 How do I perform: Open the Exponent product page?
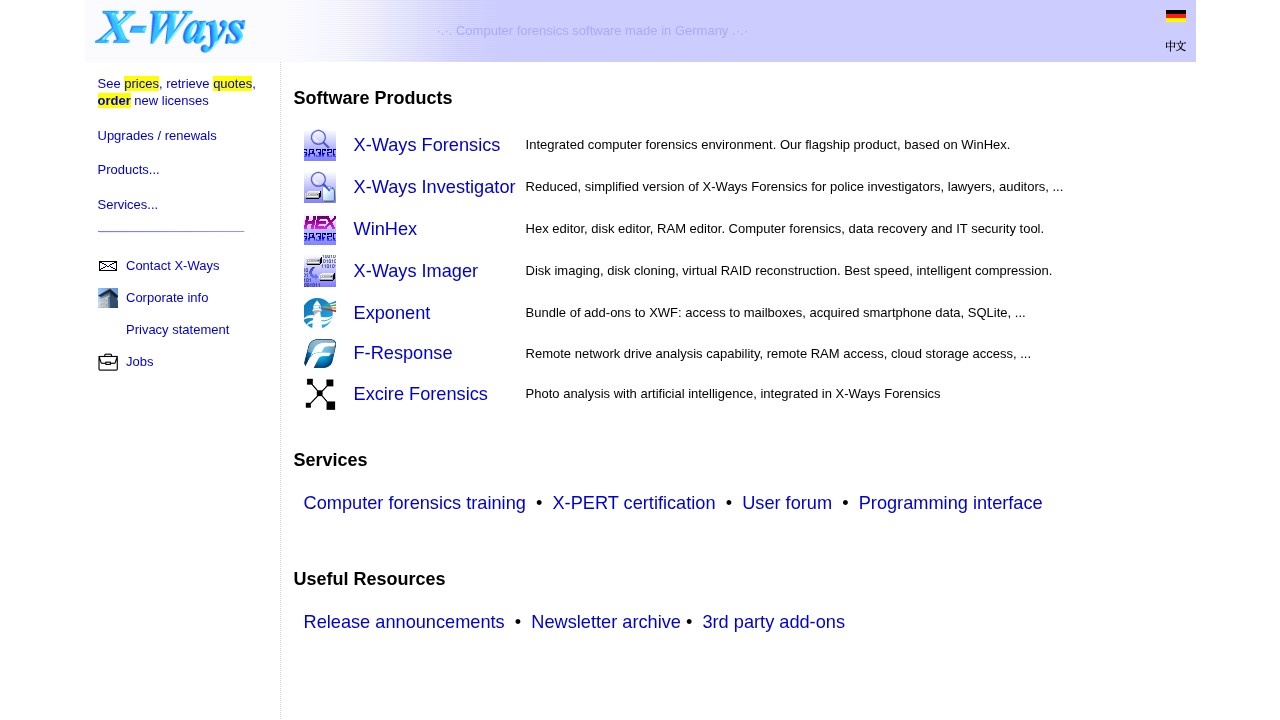392,313
